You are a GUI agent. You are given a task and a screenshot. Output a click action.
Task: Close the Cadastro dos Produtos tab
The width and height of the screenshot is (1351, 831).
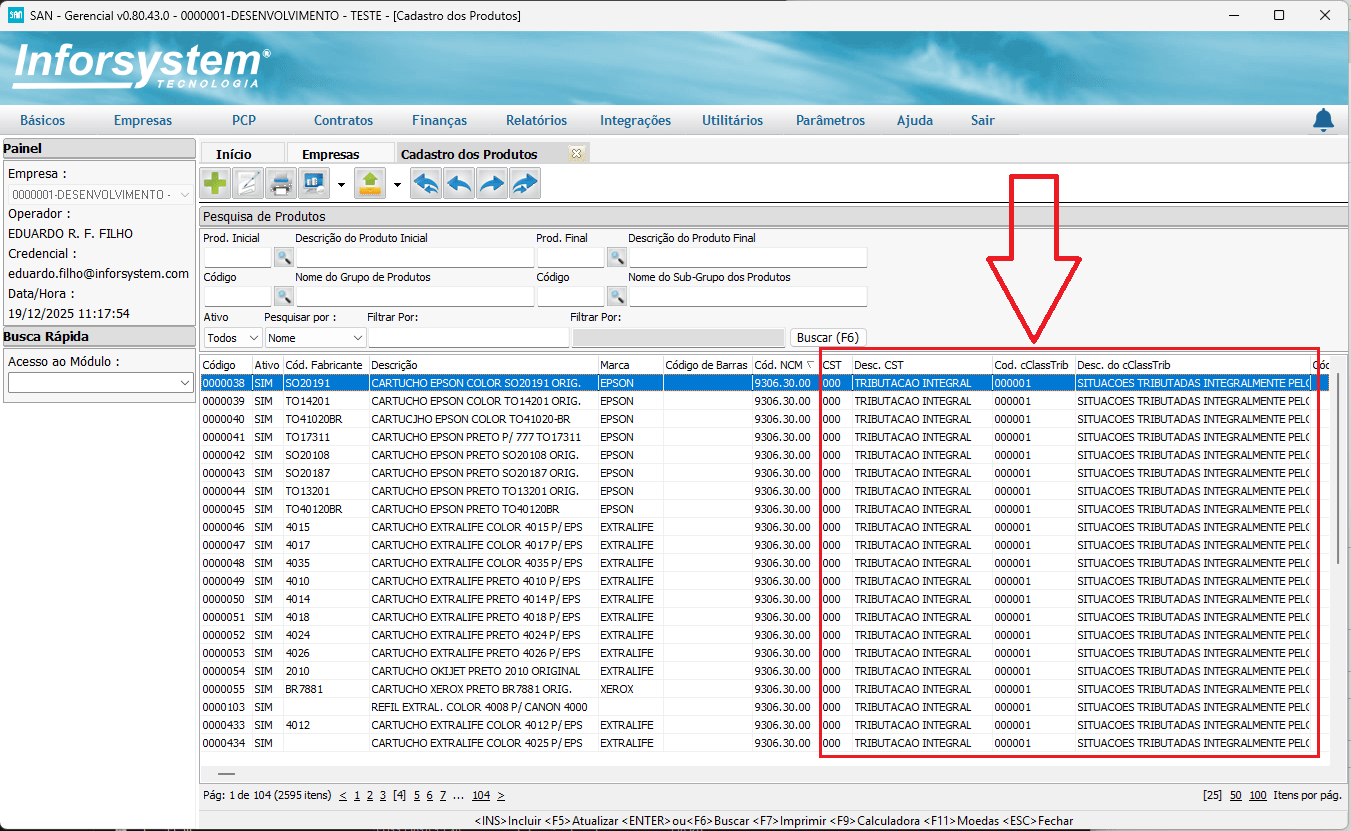[x=576, y=154]
